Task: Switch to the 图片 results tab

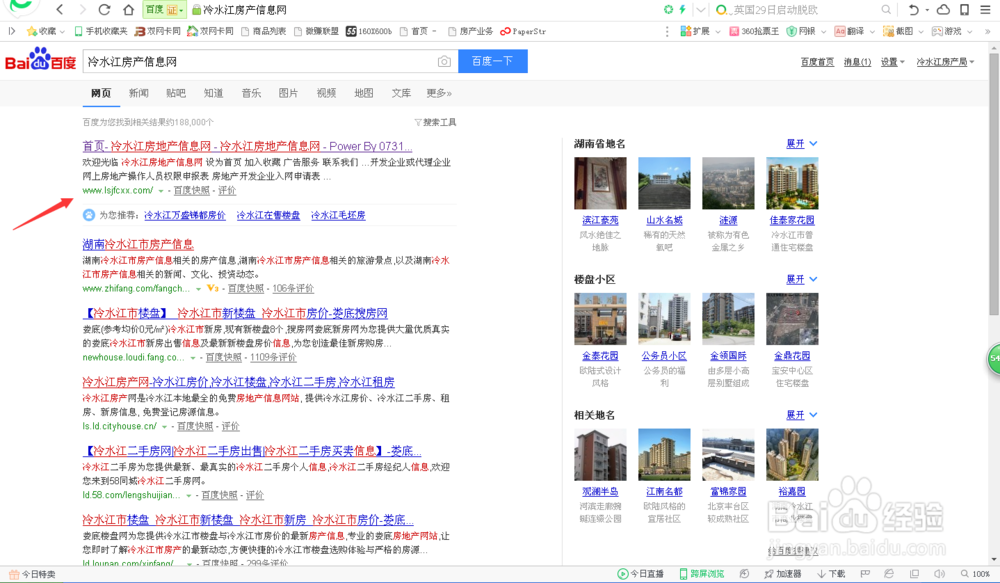Action: pos(288,92)
